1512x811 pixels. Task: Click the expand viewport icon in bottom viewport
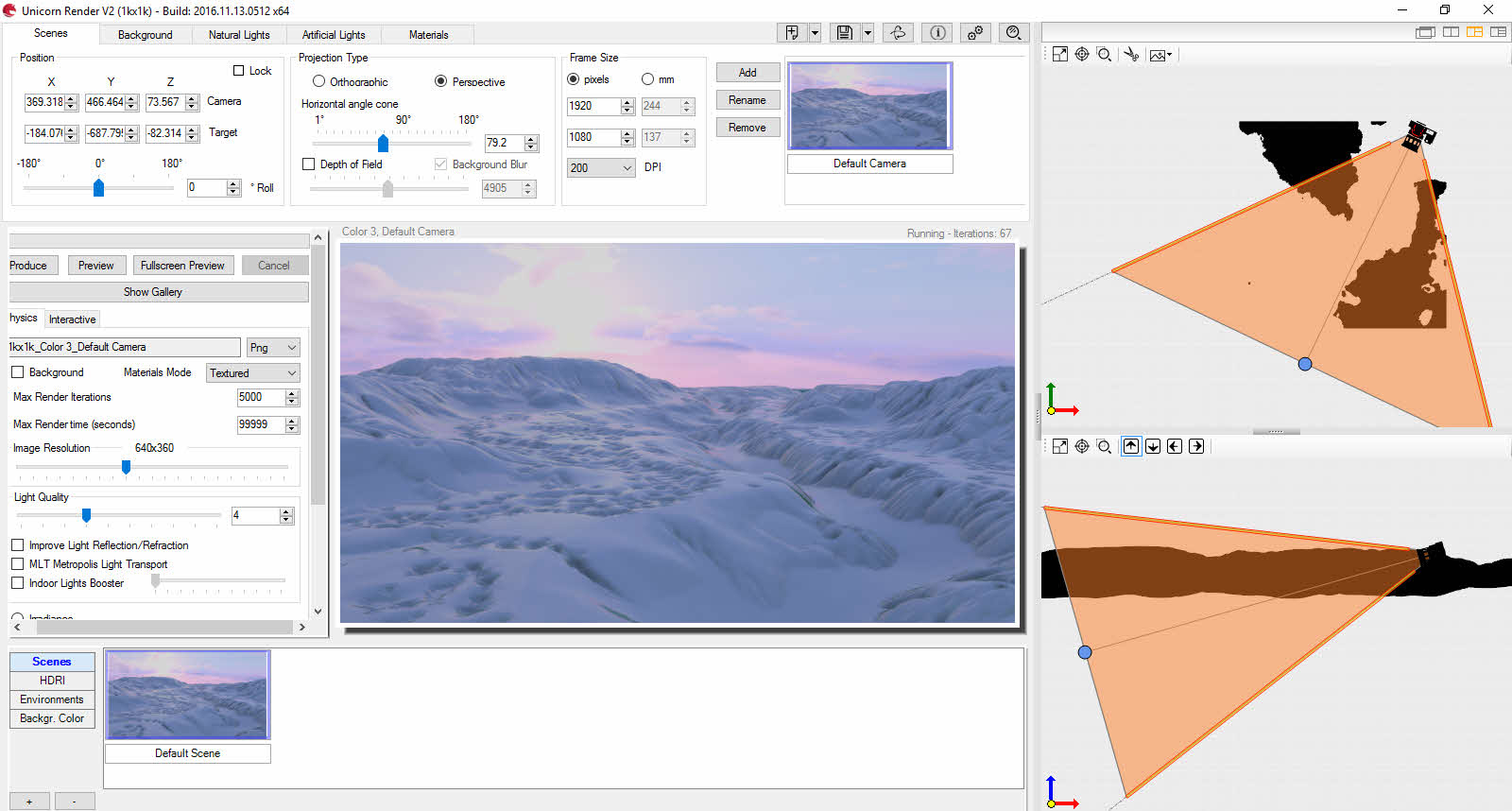point(1059,446)
